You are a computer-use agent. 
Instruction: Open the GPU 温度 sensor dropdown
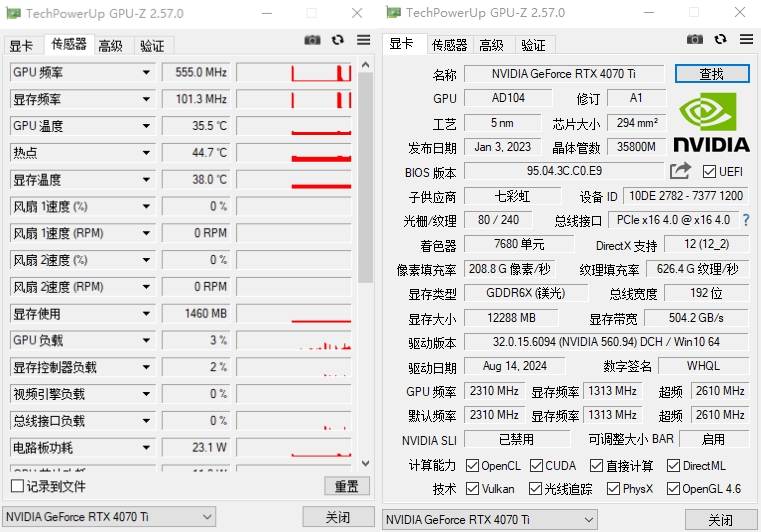coord(146,126)
